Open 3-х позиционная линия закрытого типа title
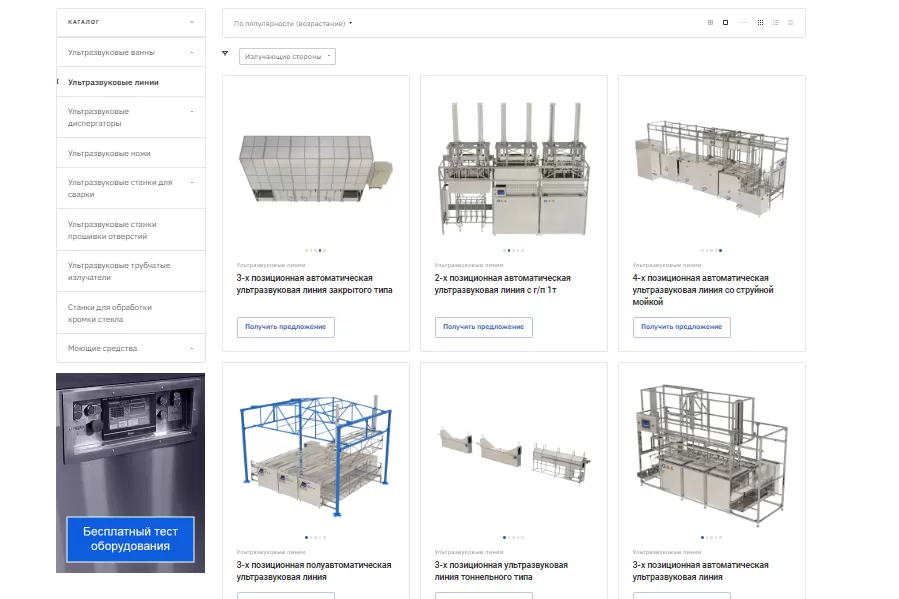The height and width of the screenshot is (599, 899). [x=314, y=284]
